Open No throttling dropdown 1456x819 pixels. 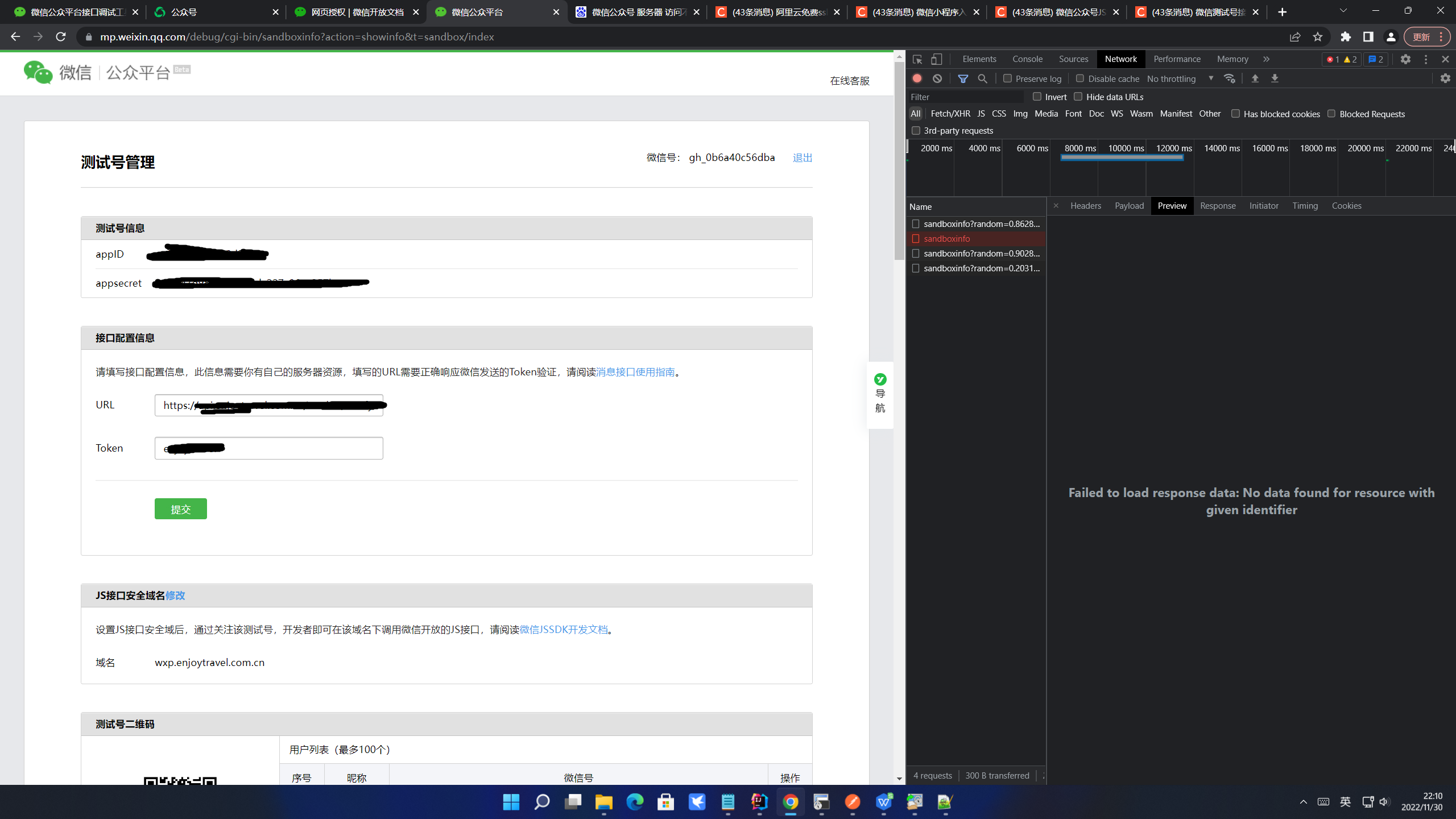[x=1180, y=78]
